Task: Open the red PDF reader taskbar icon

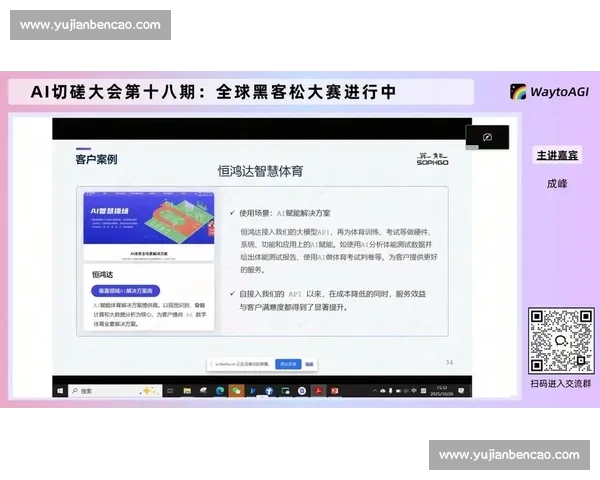Action: (318, 391)
